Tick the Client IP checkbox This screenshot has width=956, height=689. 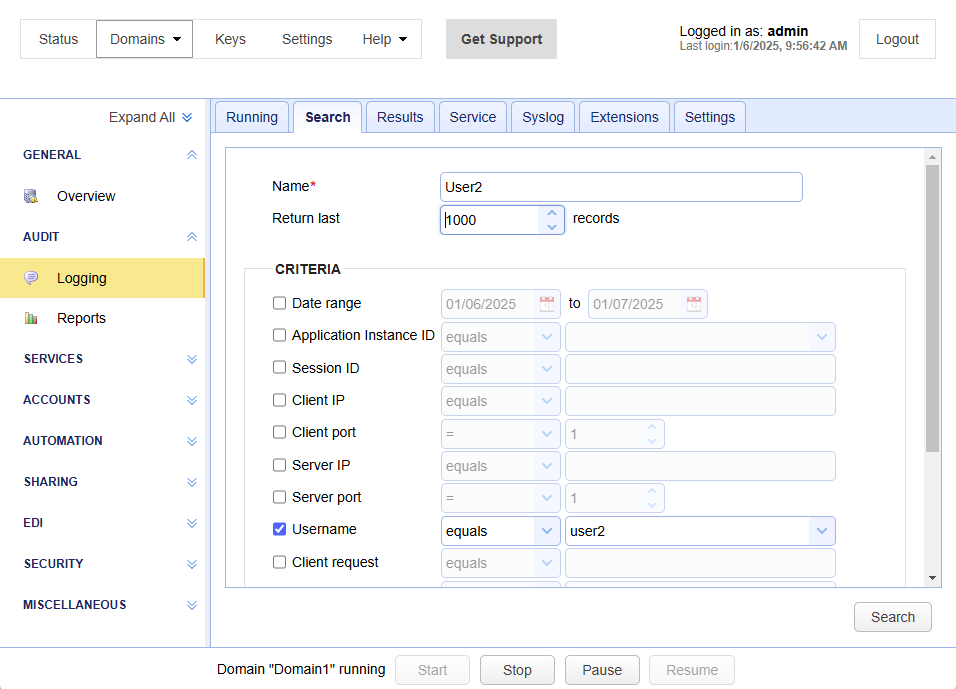pyautogui.click(x=280, y=400)
